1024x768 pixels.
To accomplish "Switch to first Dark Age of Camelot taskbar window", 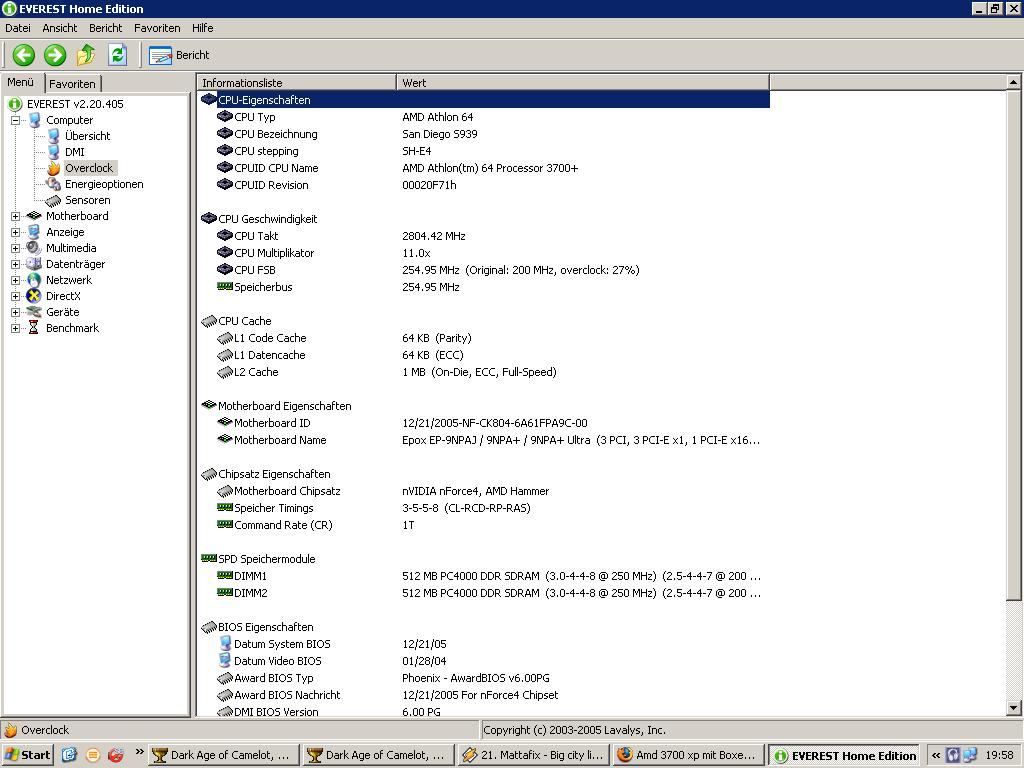I will [x=224, y=755].
